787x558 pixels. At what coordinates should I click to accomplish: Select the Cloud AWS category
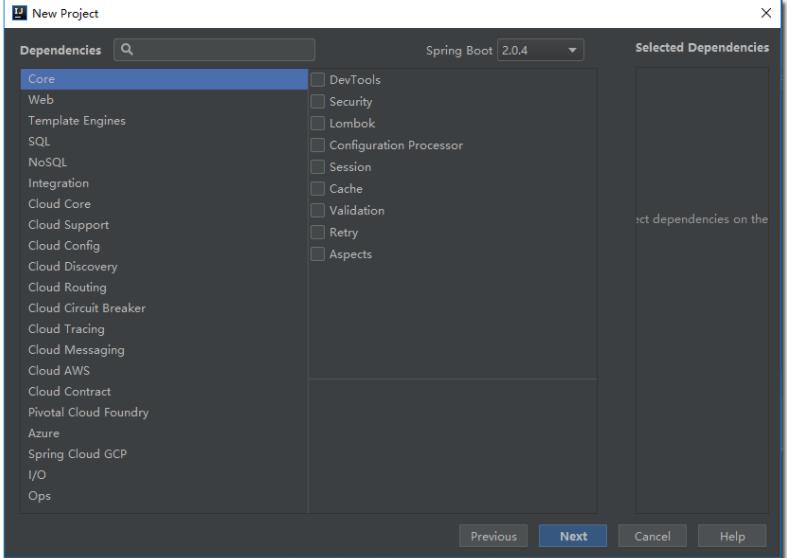pyautogui.click(x=164, y=371)
